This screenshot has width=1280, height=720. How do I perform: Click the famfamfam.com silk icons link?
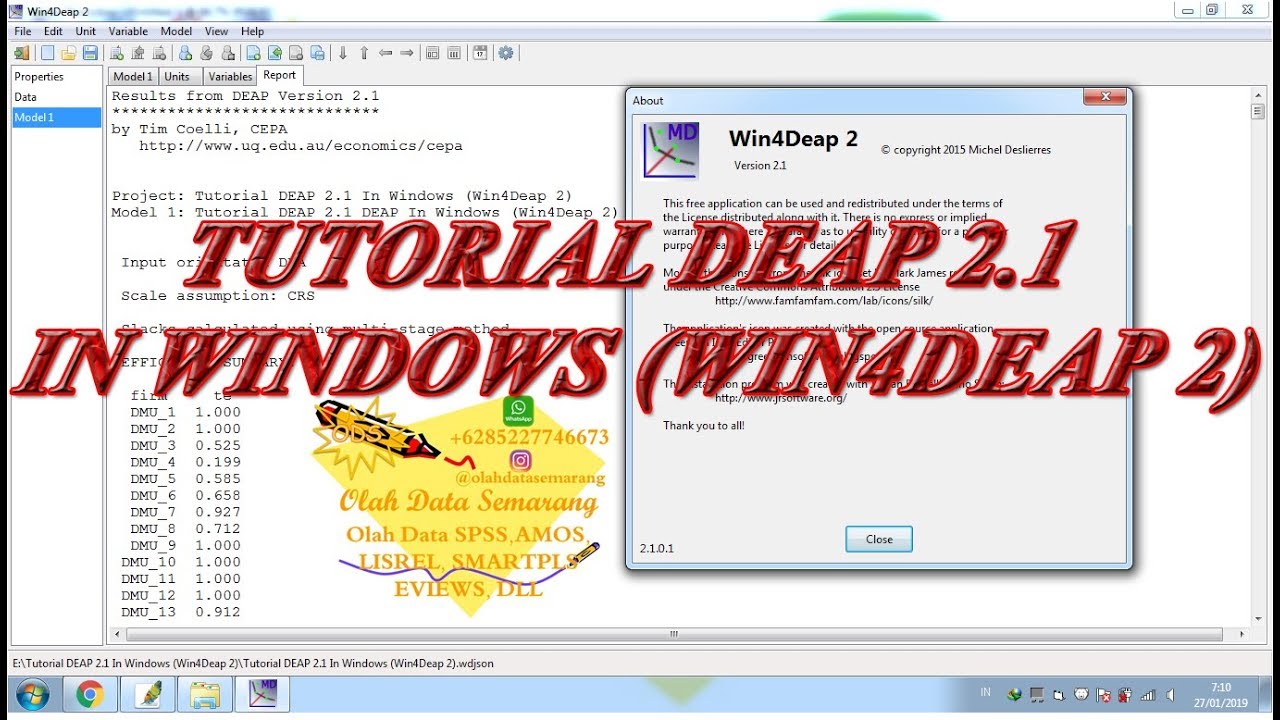[824, 300]
